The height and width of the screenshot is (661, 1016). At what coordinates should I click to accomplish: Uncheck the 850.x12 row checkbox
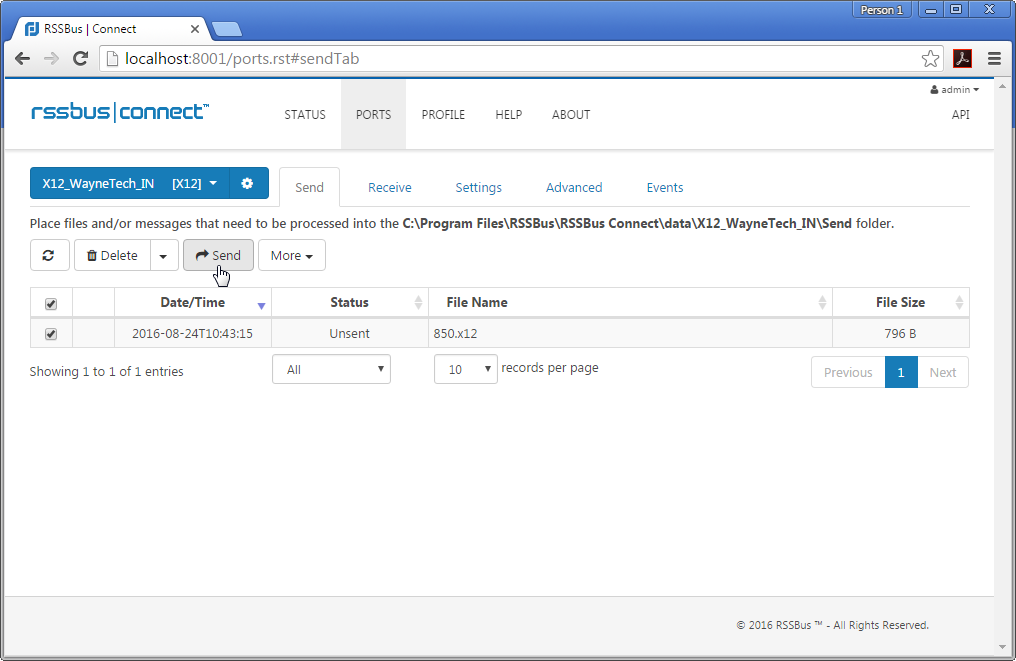pos(51,334)
